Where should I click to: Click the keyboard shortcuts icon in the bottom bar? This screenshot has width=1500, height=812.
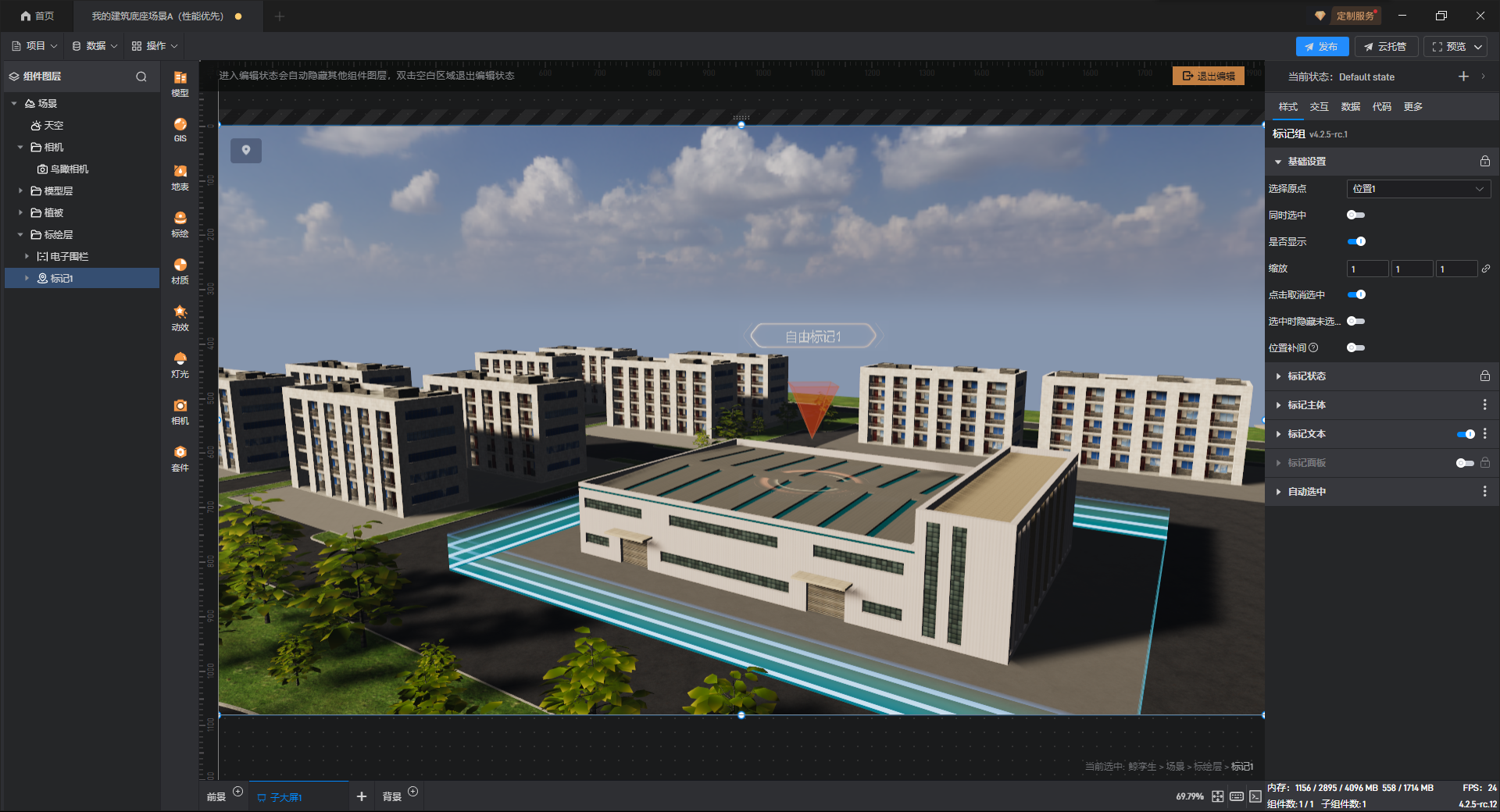tap(1237, 796)
